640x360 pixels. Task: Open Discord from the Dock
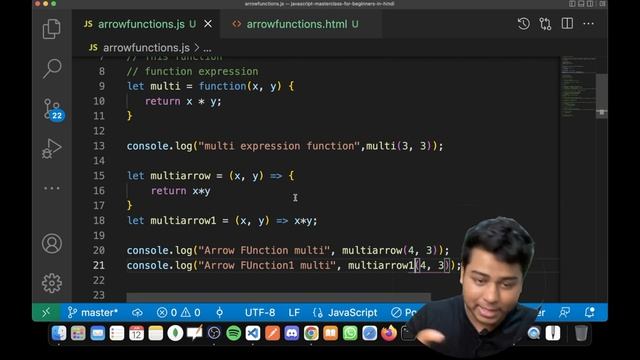click(291, 333)
